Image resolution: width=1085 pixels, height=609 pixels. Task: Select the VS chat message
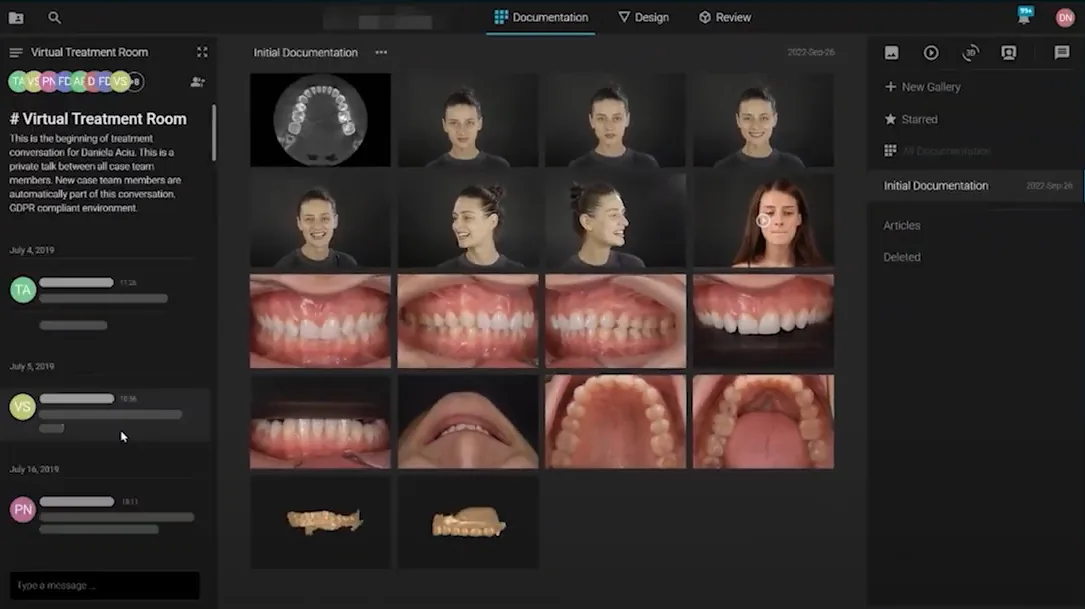[104, 414]
